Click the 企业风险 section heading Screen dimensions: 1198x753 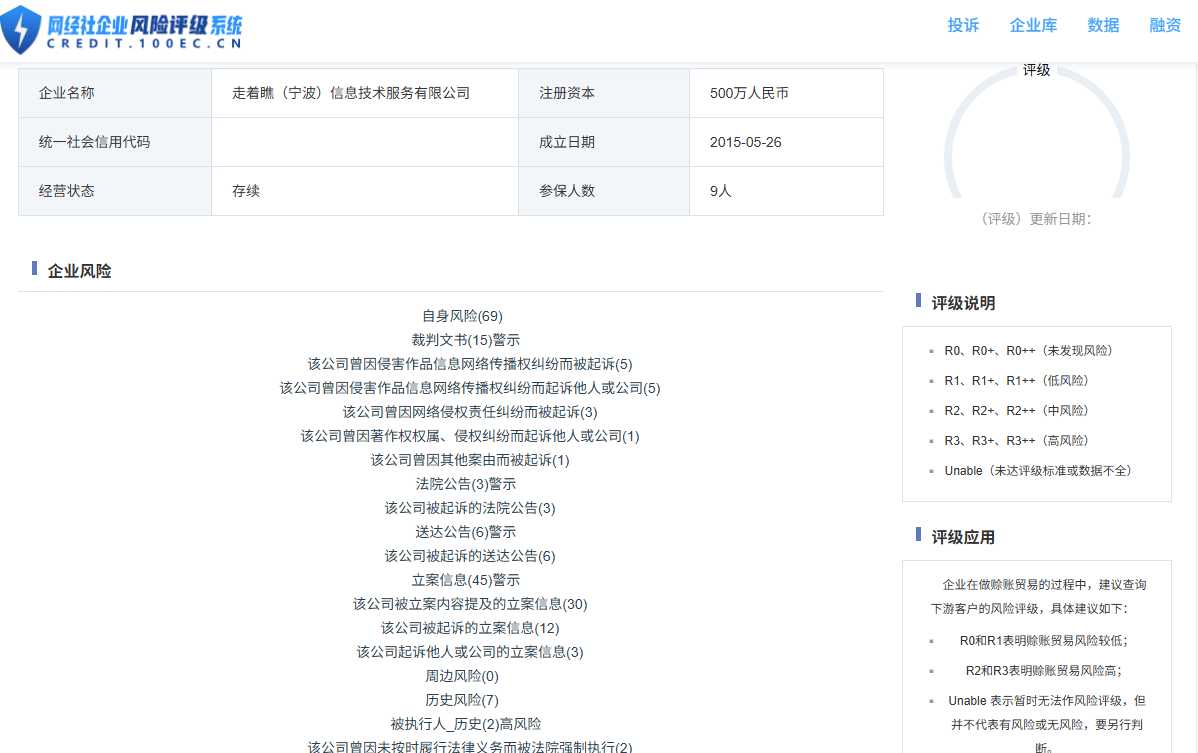click(x=79, y=271)
